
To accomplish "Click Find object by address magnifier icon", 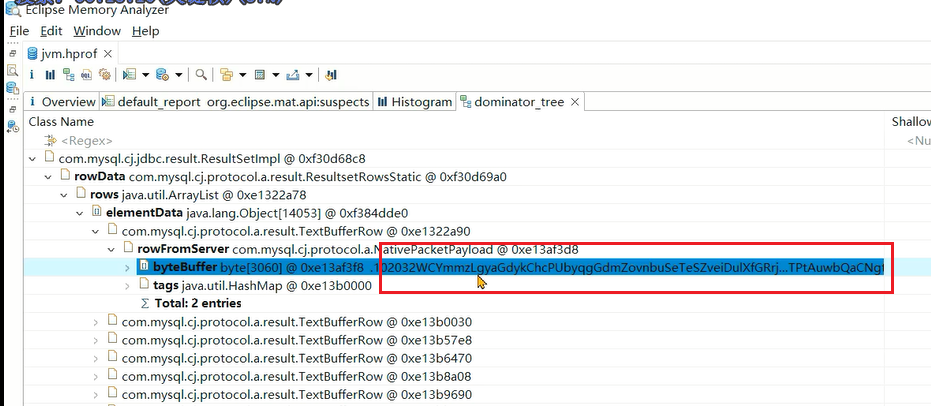I will 201,75.
